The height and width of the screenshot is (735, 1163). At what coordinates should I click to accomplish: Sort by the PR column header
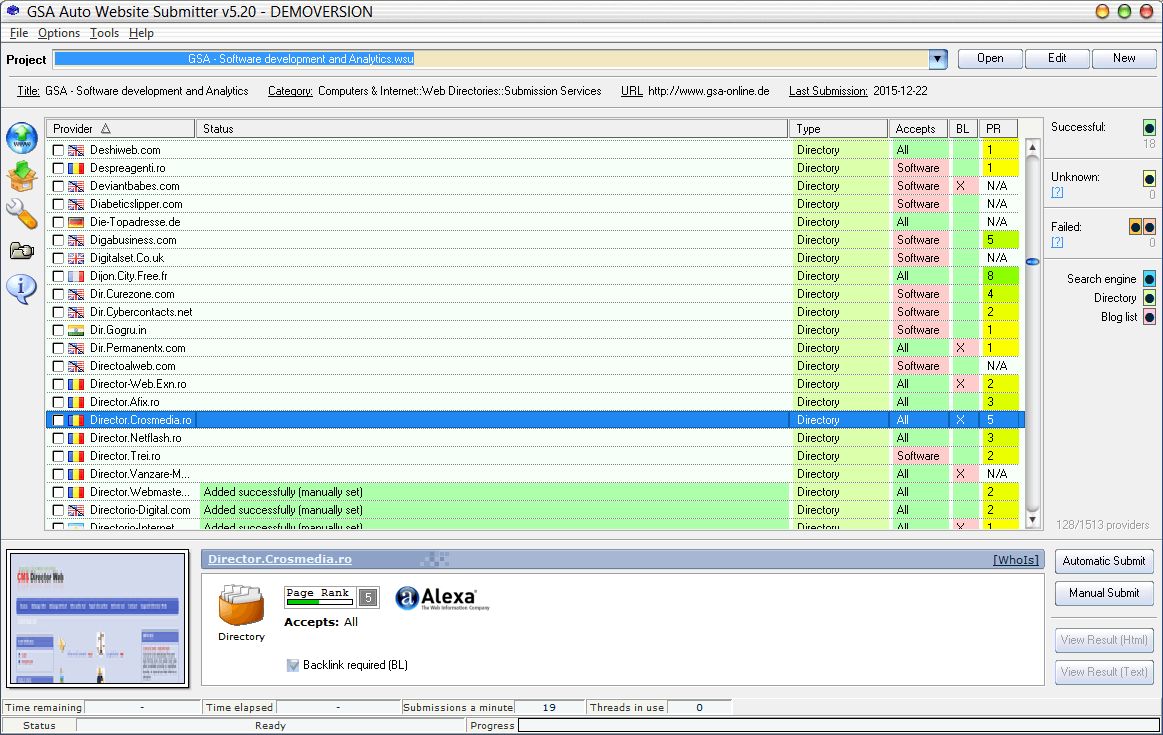click(x=998, y=128)
